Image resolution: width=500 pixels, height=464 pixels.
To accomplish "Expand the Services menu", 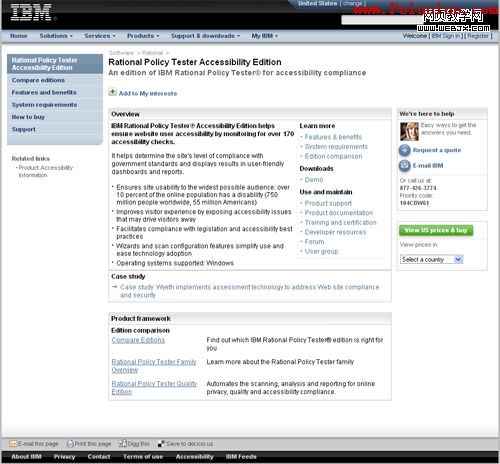I will (100, 36).
